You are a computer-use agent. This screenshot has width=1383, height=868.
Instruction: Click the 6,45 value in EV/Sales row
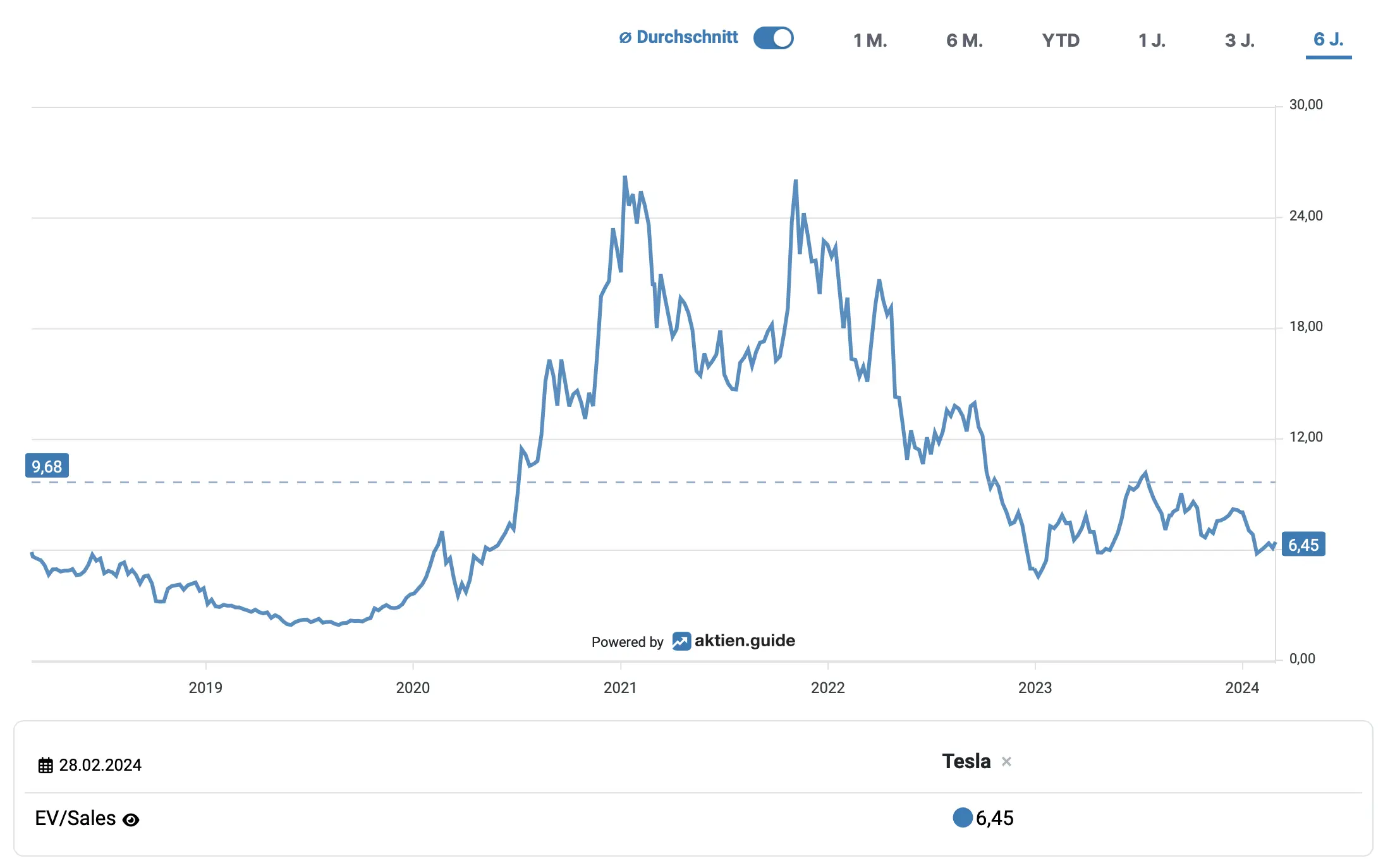click(x=994, y=818)
